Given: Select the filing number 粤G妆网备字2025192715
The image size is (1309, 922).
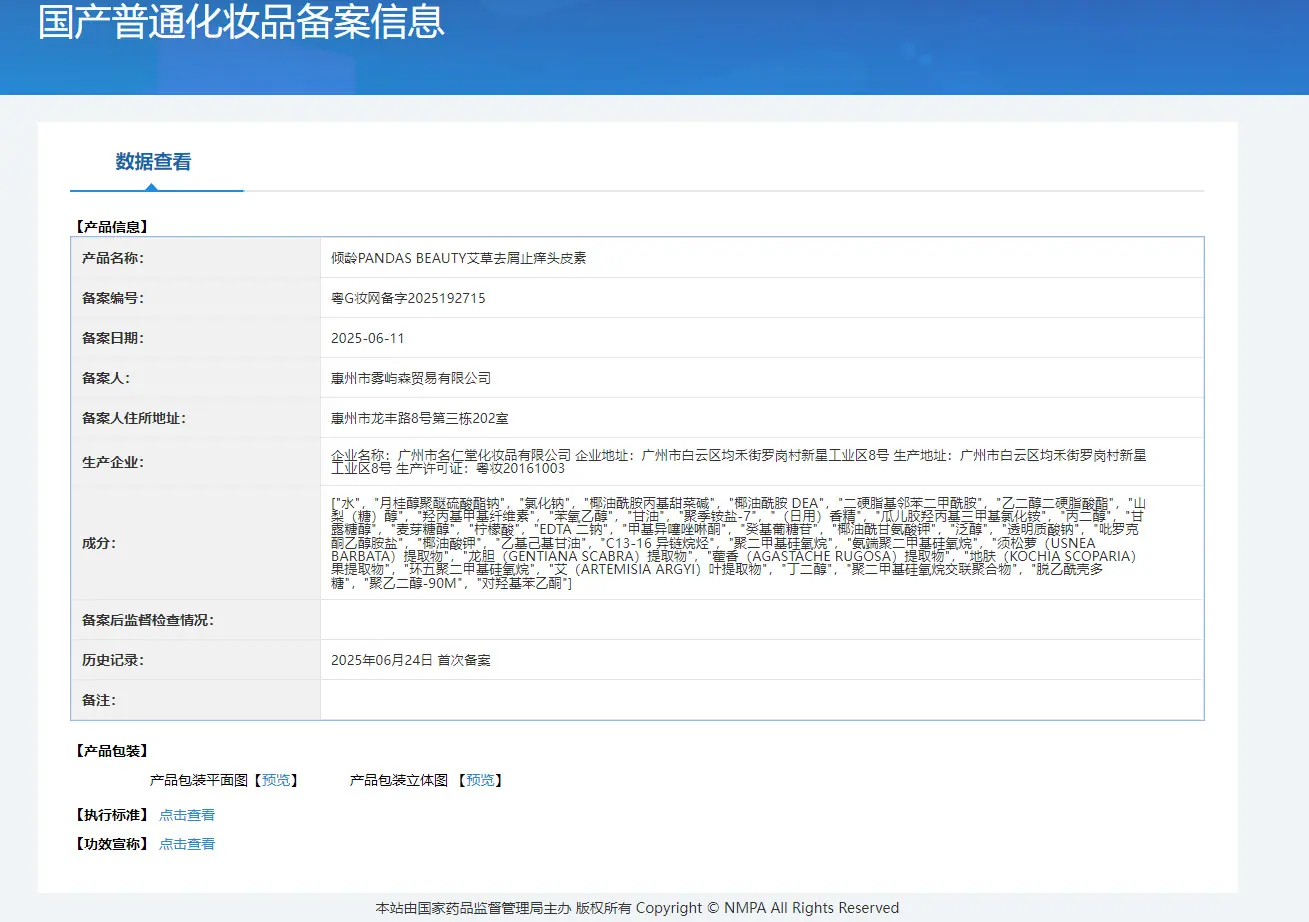Looking at the screenshot, I should 408,298.
